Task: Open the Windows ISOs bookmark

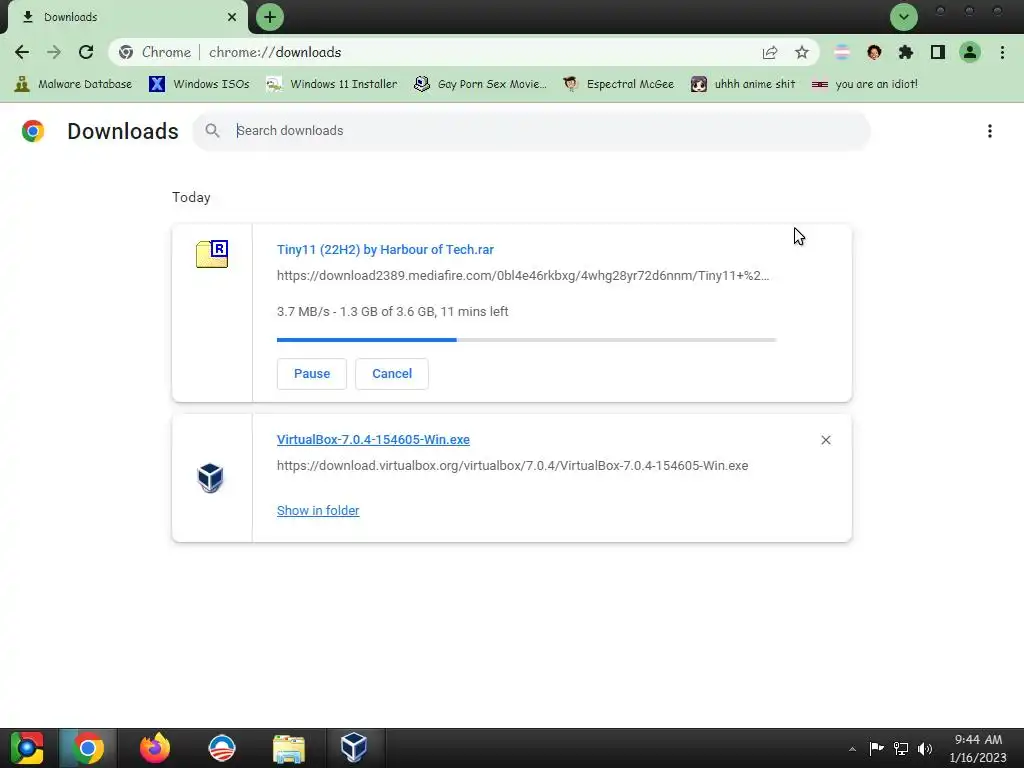Action: tap(200, 84)
